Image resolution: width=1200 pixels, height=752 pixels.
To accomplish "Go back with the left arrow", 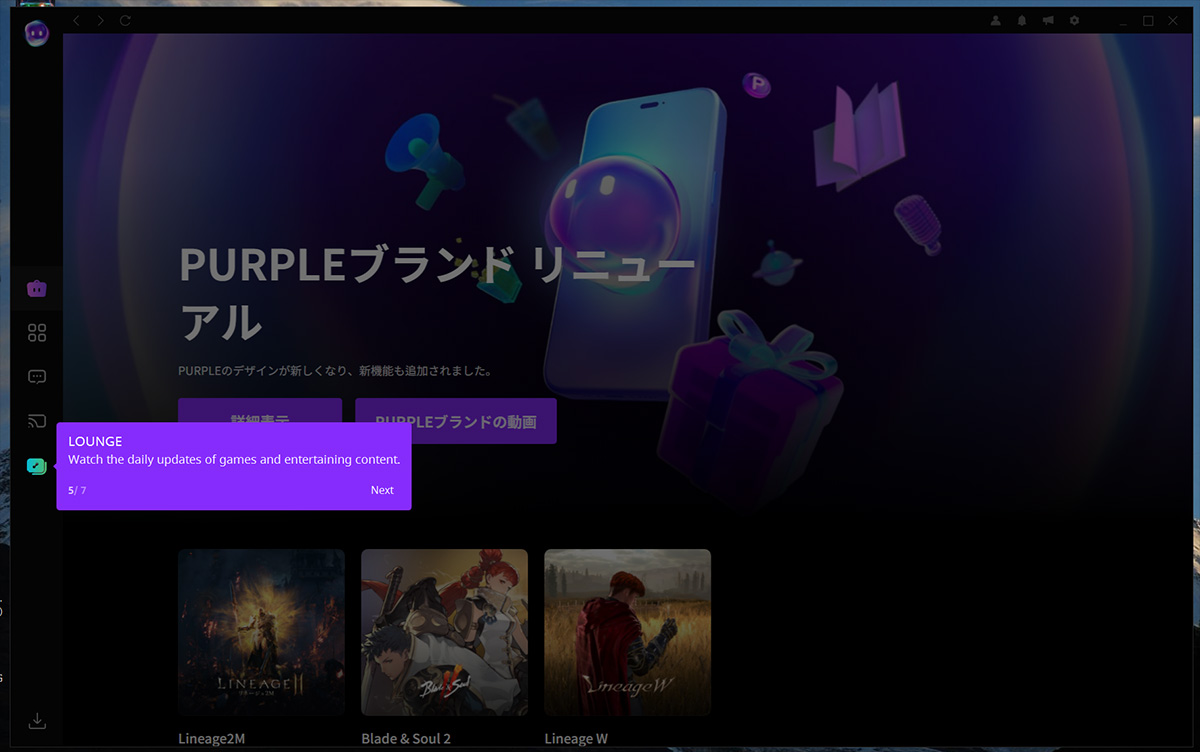I will pos(77,20).
